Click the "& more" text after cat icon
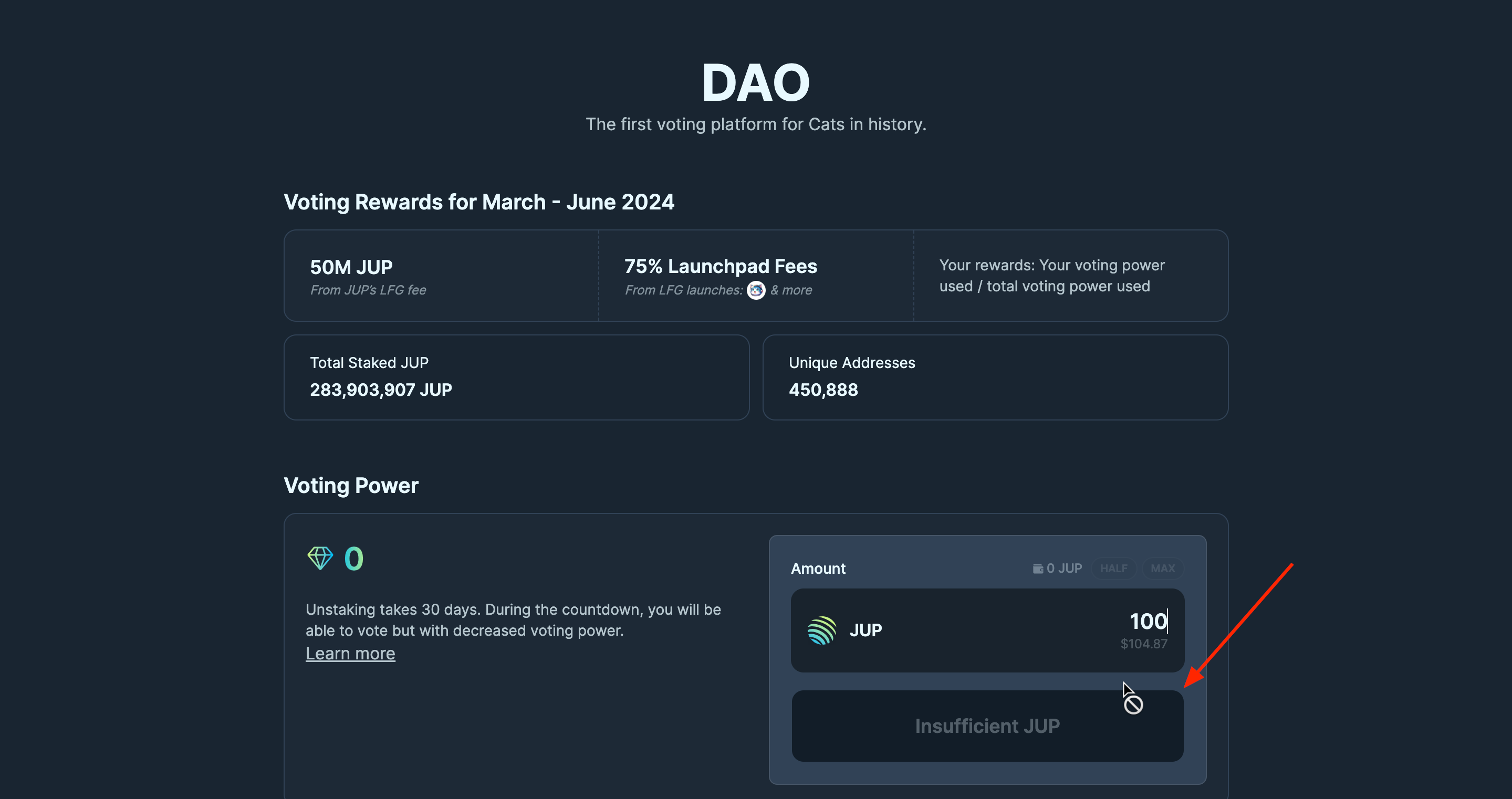Image resolution: width=1512 pixels, height=799 pixels. (x=791, y=290)
